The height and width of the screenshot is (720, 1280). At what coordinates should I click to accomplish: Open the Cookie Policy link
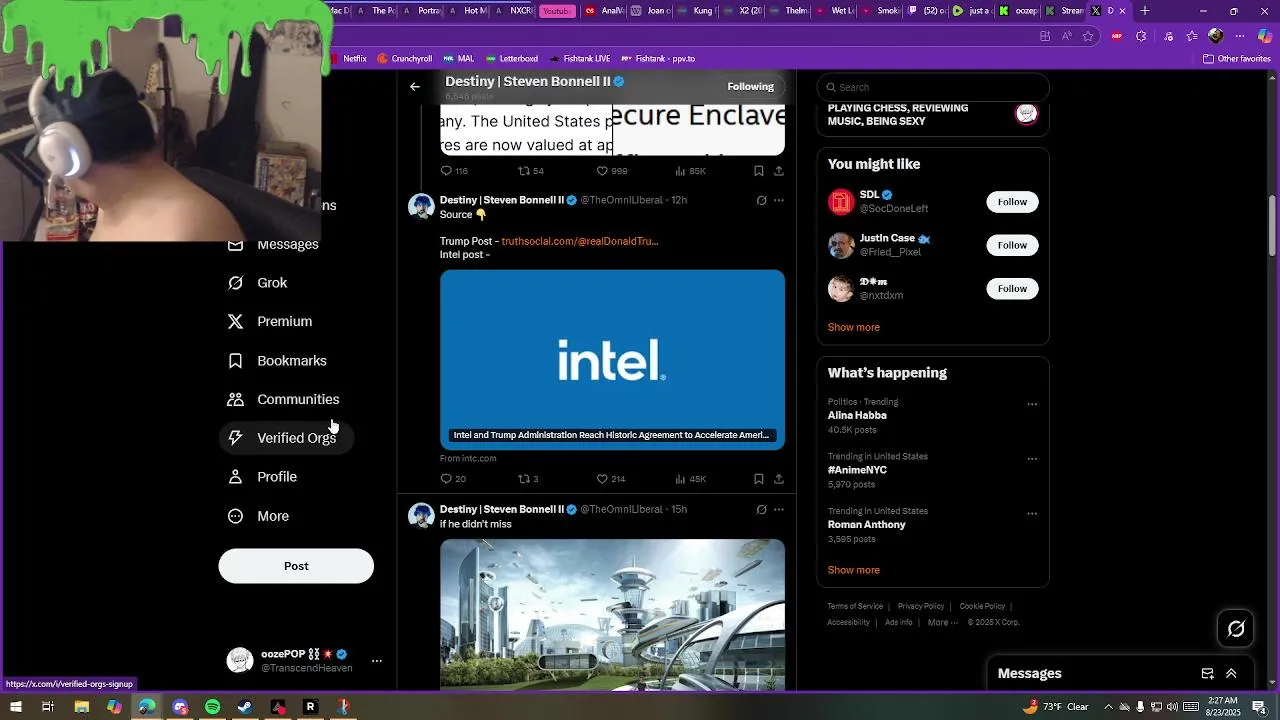click(x=982, y=607)
